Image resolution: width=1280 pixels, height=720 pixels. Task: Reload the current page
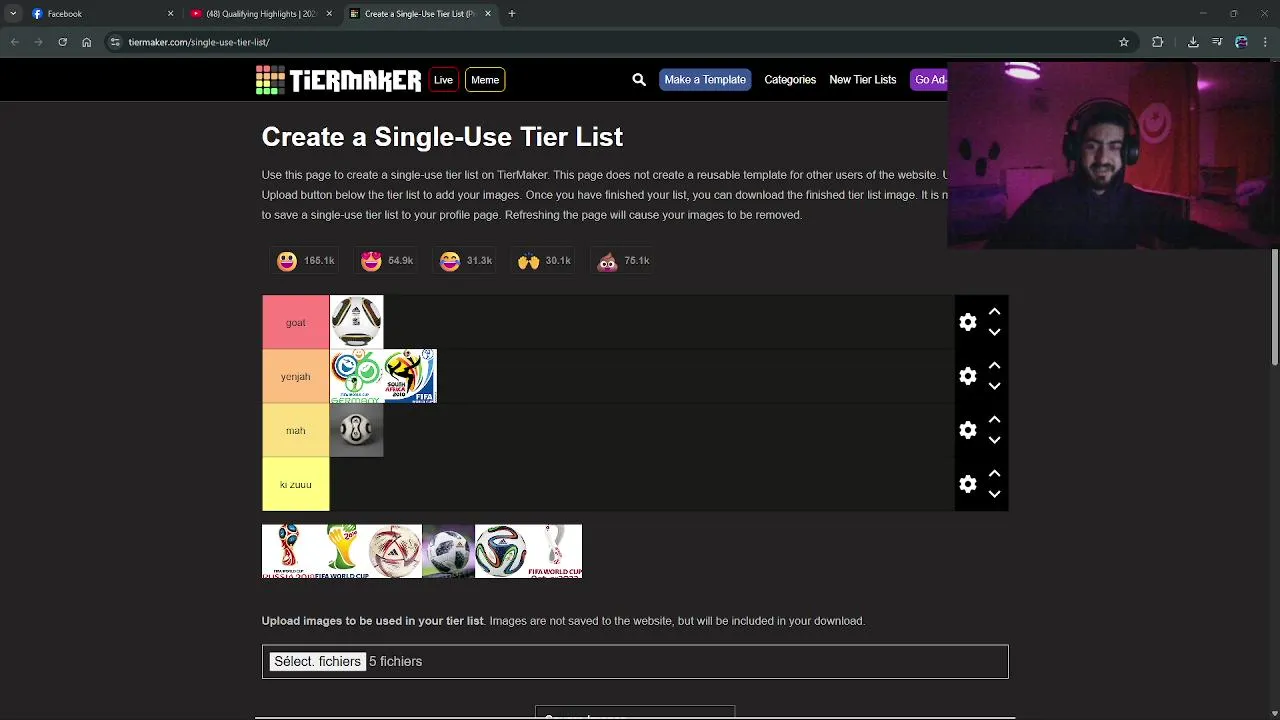(62, 42)
